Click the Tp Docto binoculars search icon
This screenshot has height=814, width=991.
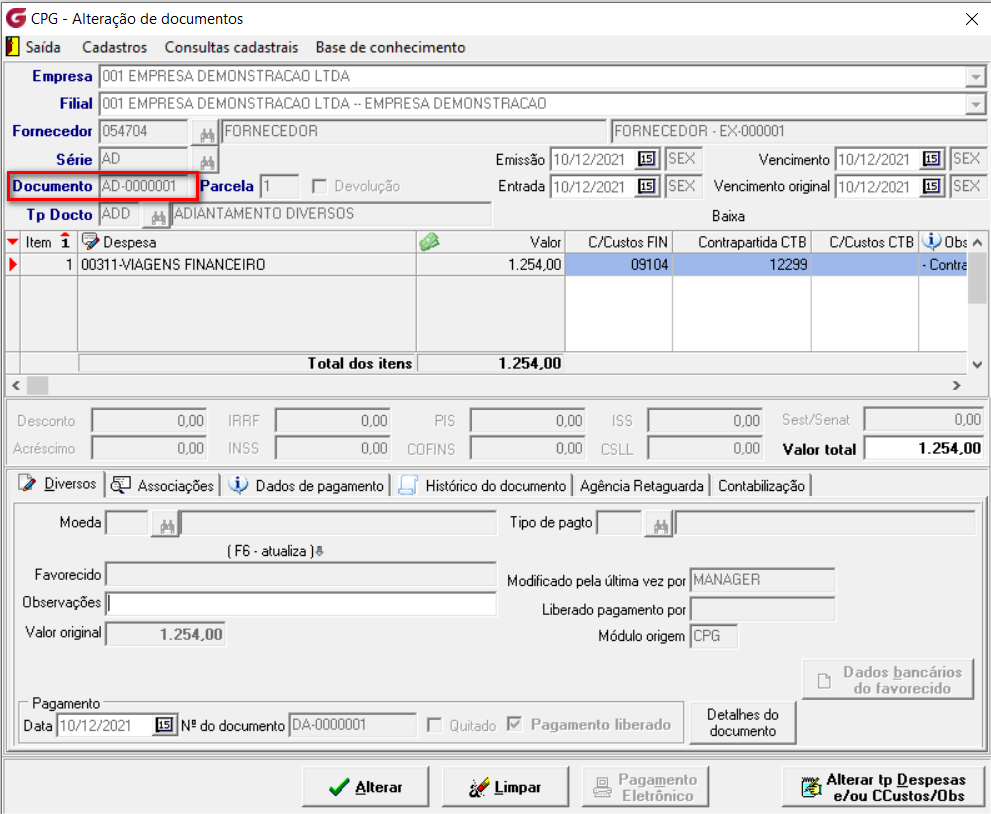[157, 217]
